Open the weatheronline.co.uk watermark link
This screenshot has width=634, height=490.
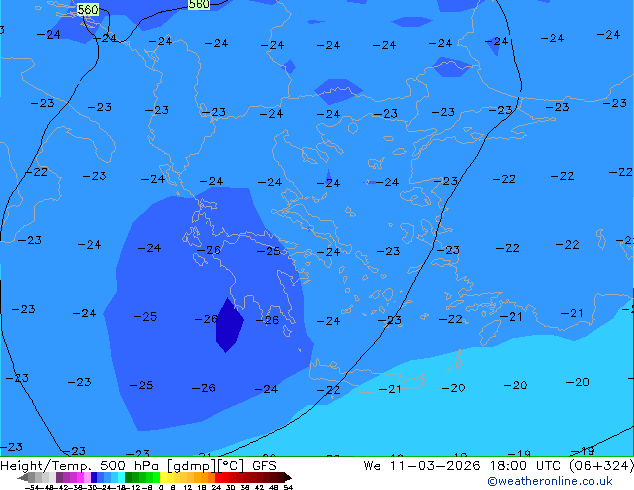click(x=549, y=481)
